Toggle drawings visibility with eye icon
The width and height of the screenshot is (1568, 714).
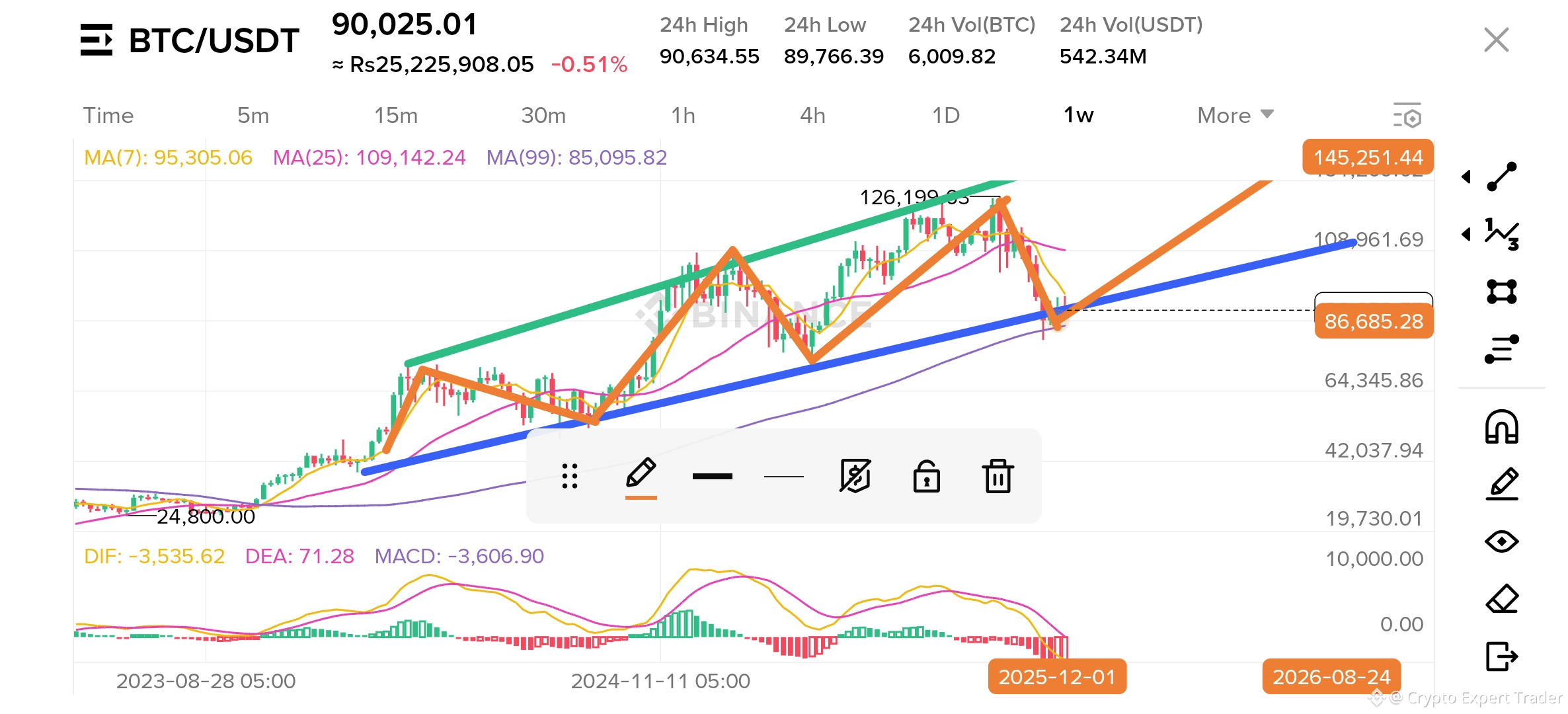click(1502, 541)
